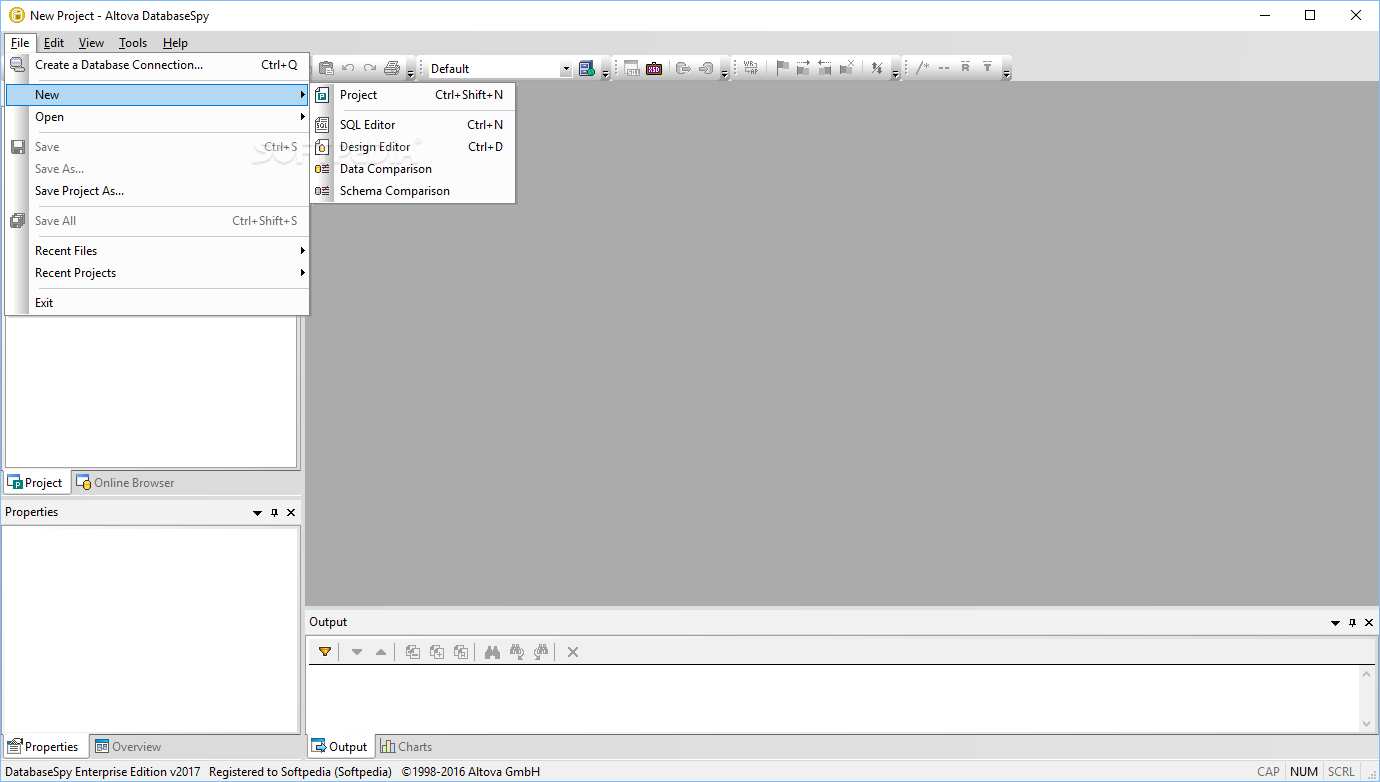Click the remove all bookmarks icon
Image resolution: width=1380 pixels, height=782 pixels.
pos(847,68)
